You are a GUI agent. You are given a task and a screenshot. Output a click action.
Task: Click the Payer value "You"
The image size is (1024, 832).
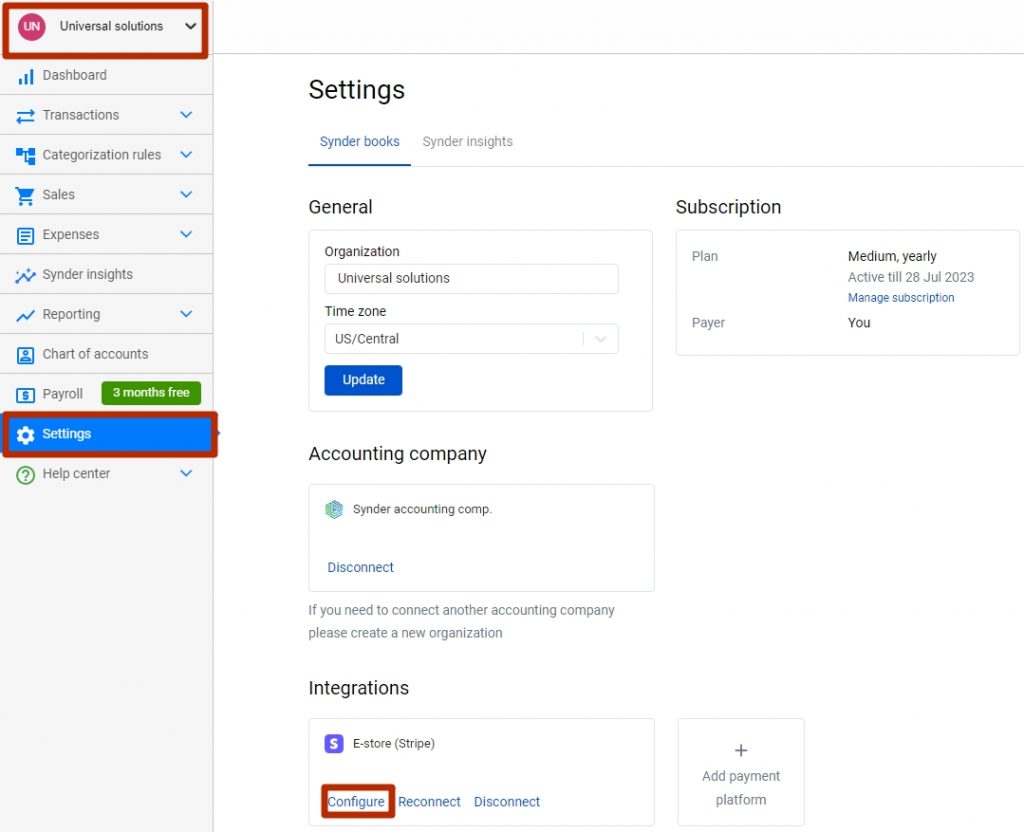tap(859, 323)
